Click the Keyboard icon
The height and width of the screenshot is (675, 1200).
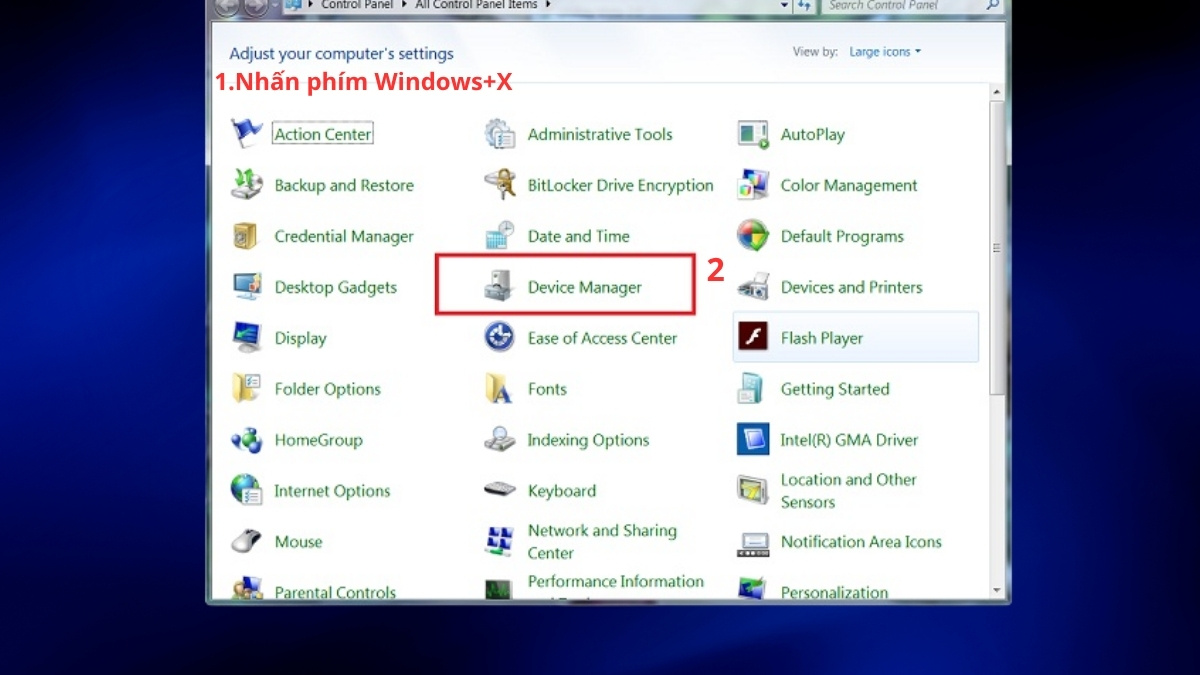click(500, 491)
